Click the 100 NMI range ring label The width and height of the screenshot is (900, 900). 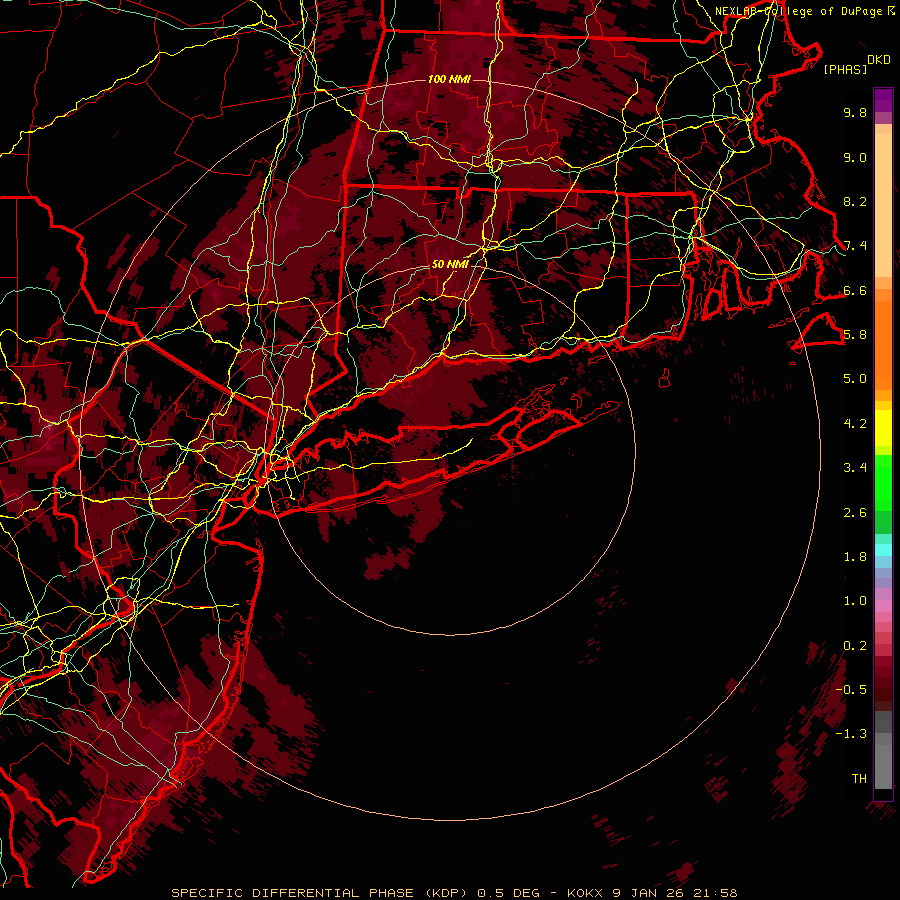click(449, 79)
